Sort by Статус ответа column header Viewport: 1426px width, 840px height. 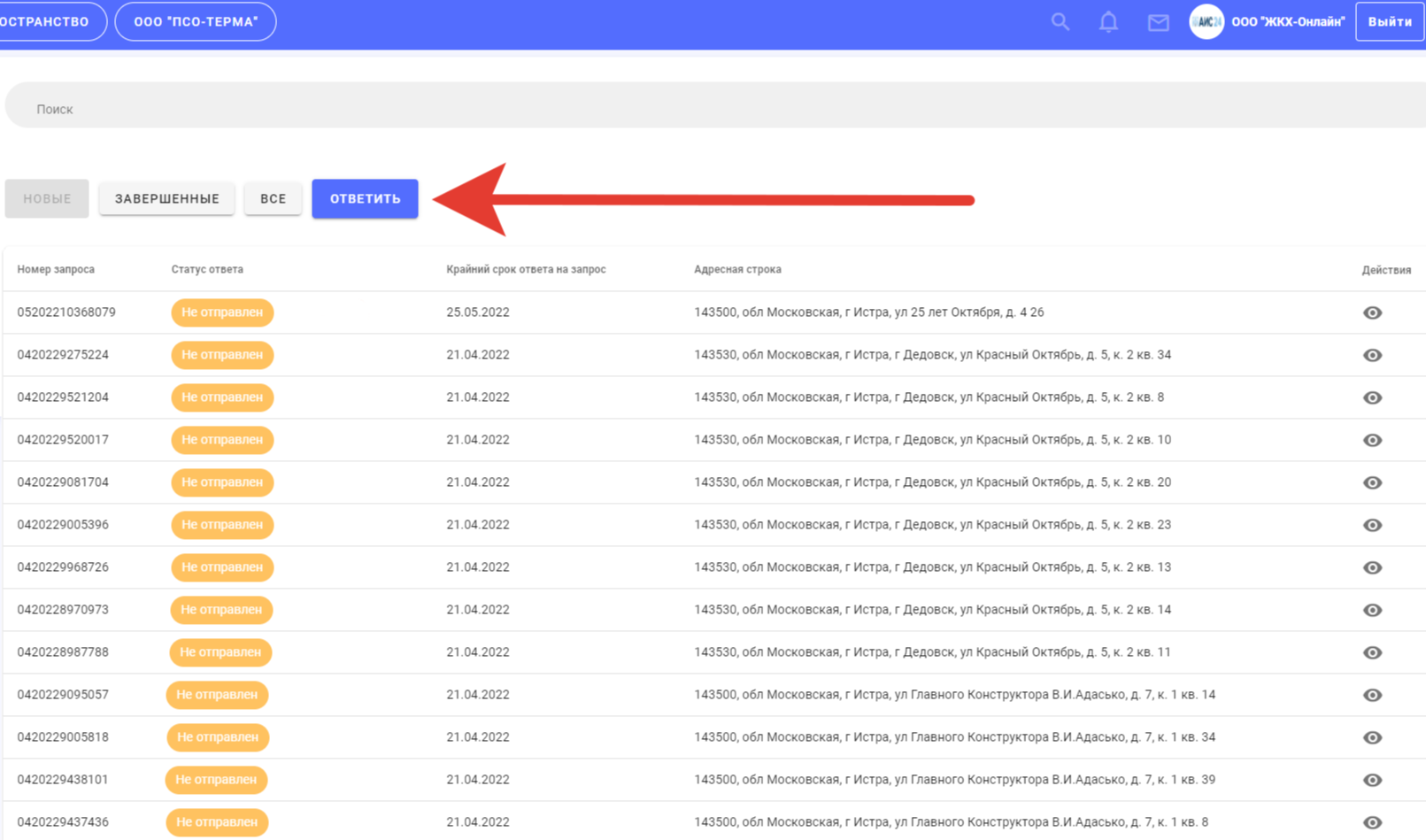[207, 269]
